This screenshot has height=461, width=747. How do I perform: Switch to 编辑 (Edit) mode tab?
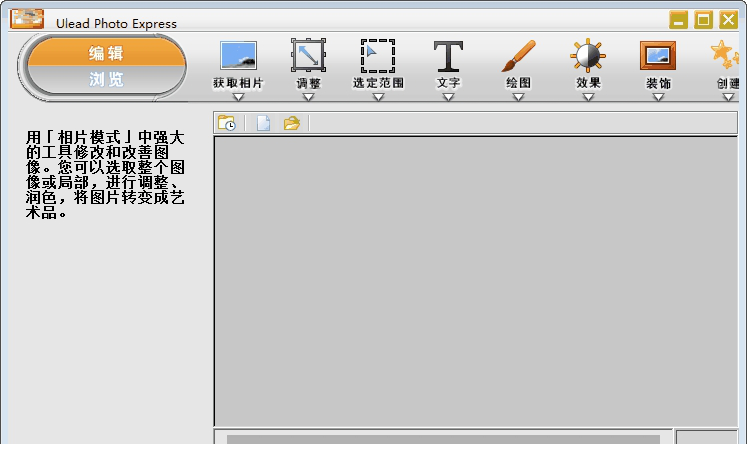[x=106, y=52]
